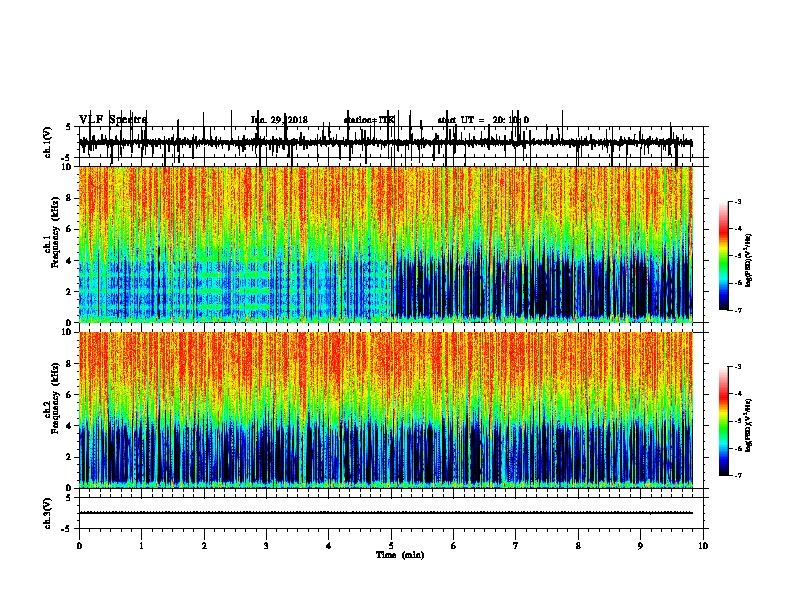
Task: Click time axis tick label '5'
Action: (391, 546)
